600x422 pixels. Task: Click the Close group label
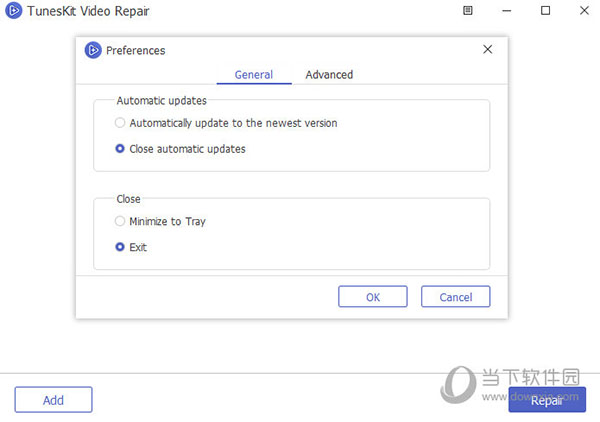[128, 199]
